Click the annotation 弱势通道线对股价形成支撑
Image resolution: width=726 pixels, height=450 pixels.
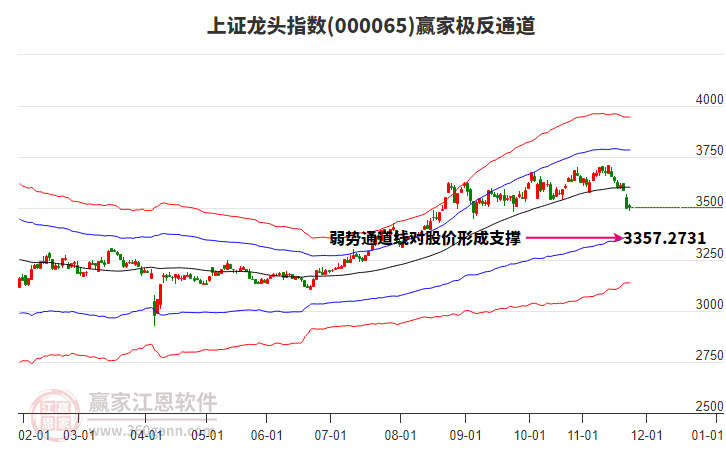pyautogui.click(x=425, y=238)
